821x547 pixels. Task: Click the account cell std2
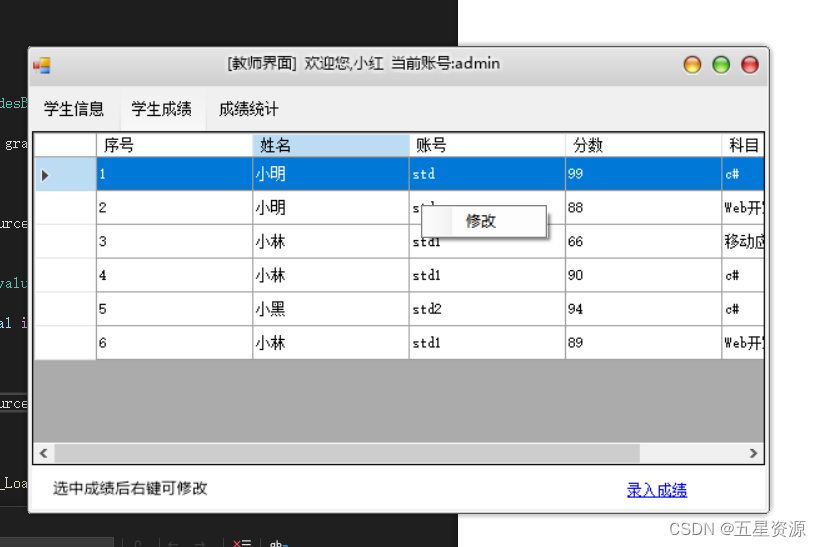pyautogui.click(x=487, y=309)
